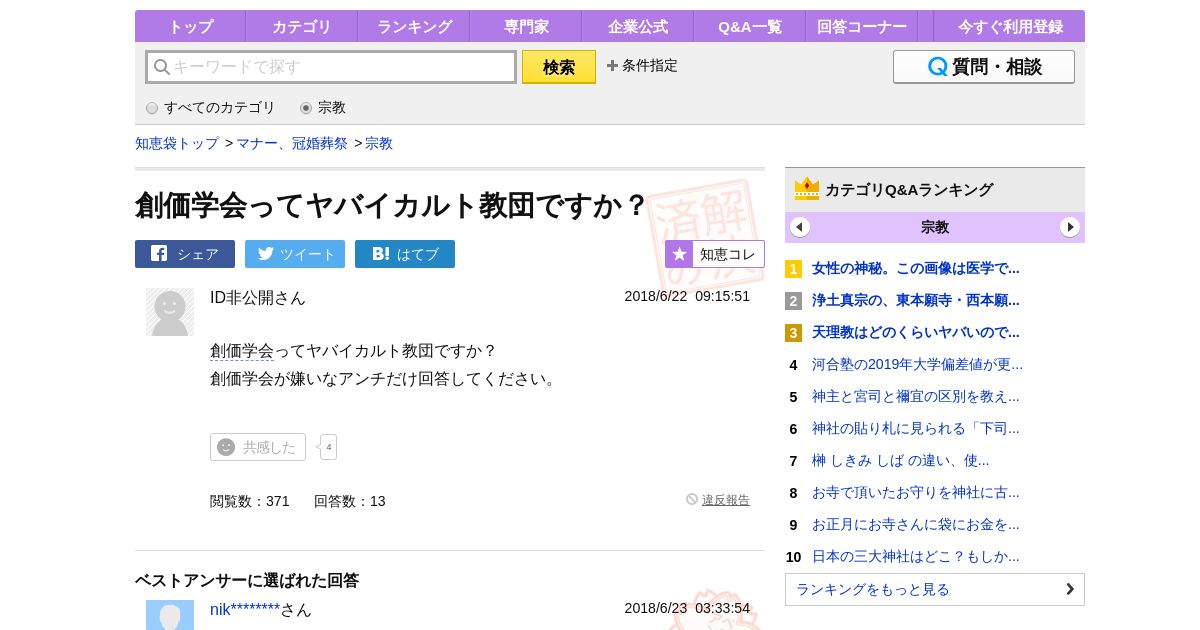
Task: Click the B! Hatena bookmark icon
Action: [x=380, y=254]
